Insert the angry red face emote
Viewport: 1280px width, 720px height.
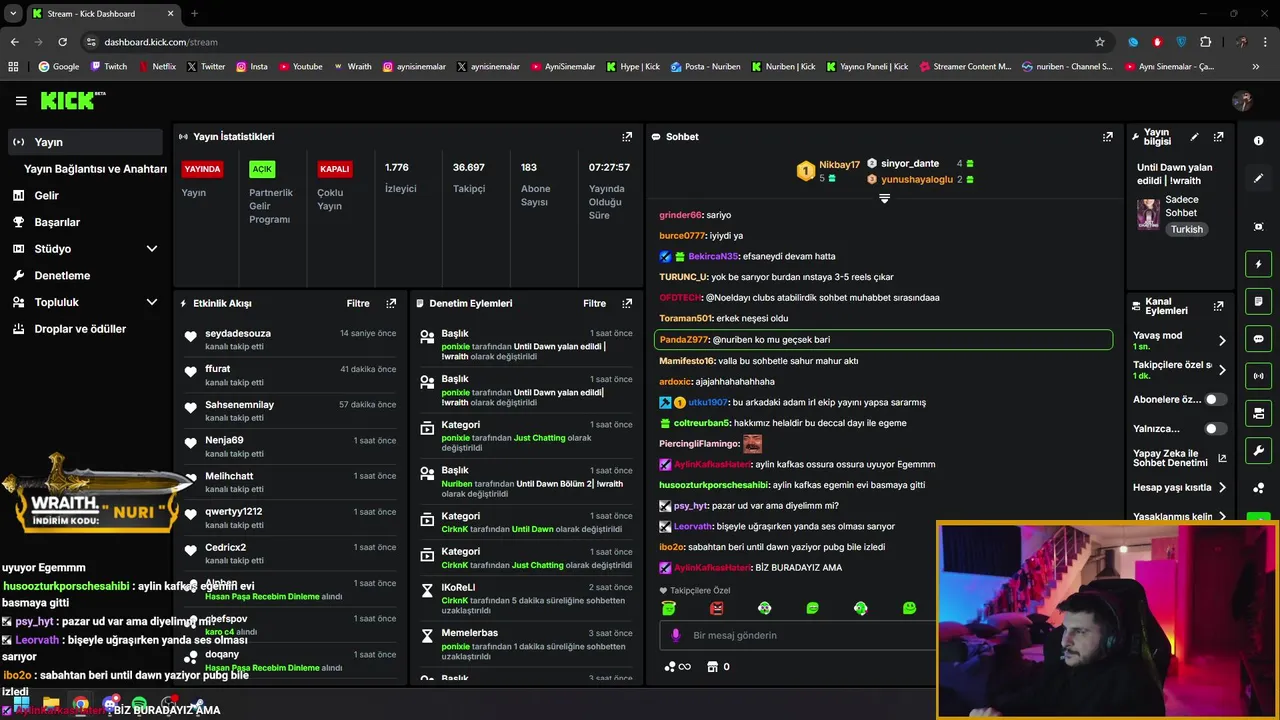point(716,608)
